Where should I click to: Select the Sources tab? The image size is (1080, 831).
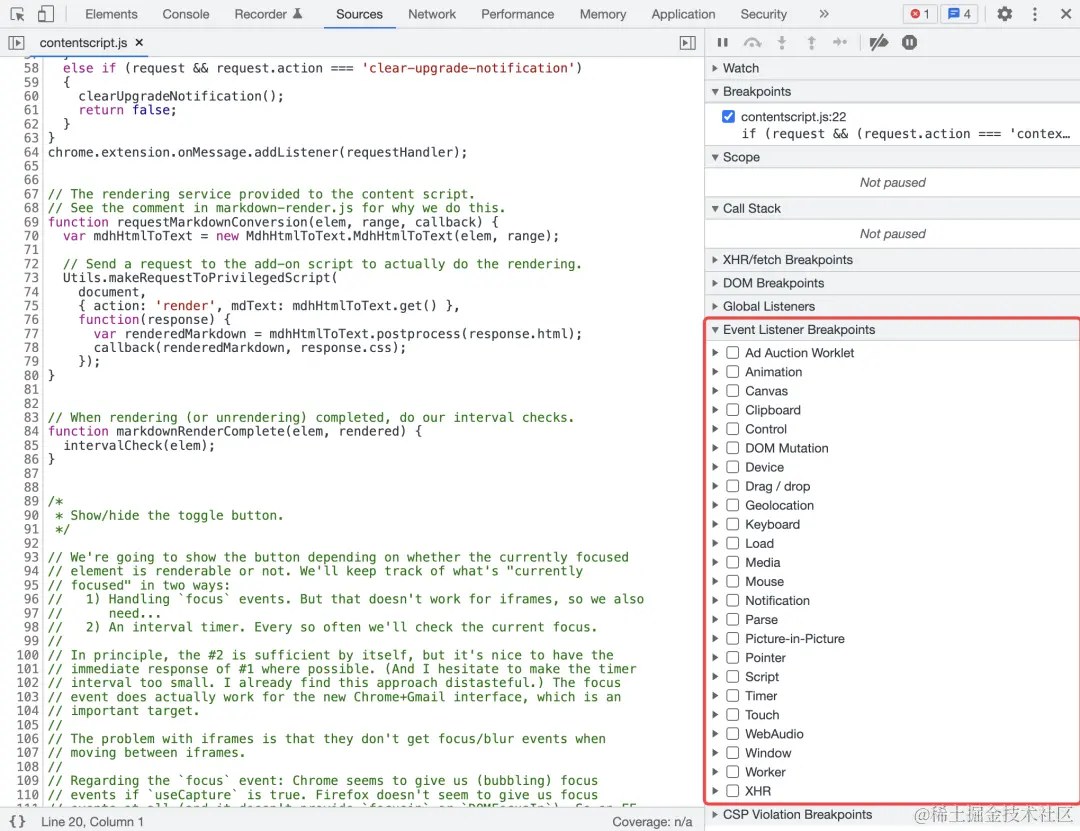(x=359, y=14)
